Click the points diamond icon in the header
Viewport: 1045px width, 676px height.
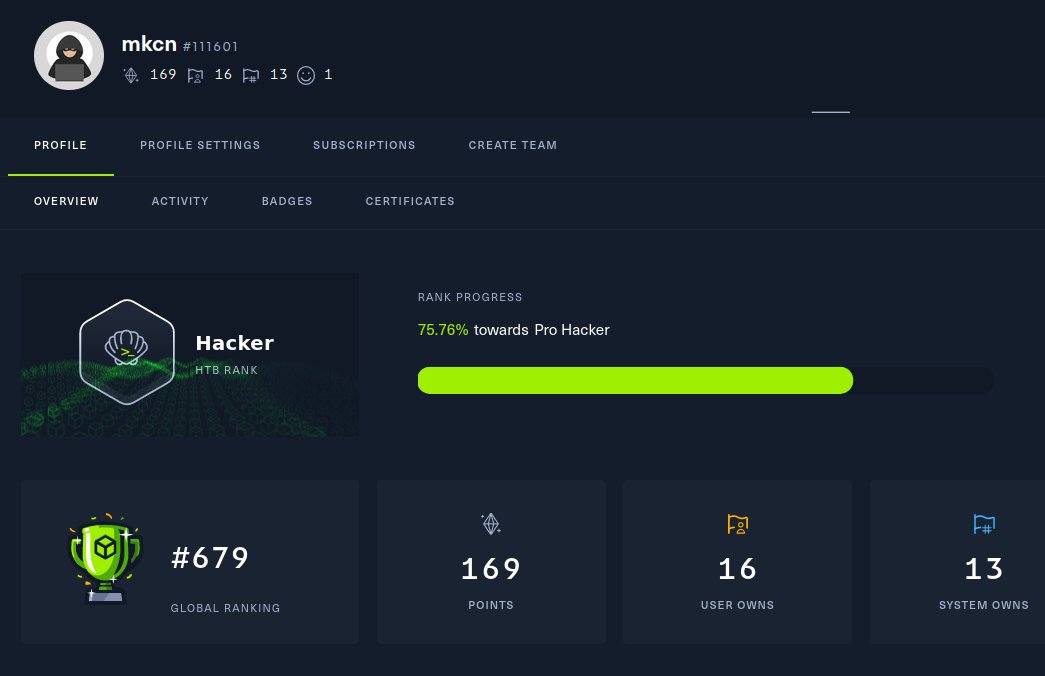pos(131,74)
